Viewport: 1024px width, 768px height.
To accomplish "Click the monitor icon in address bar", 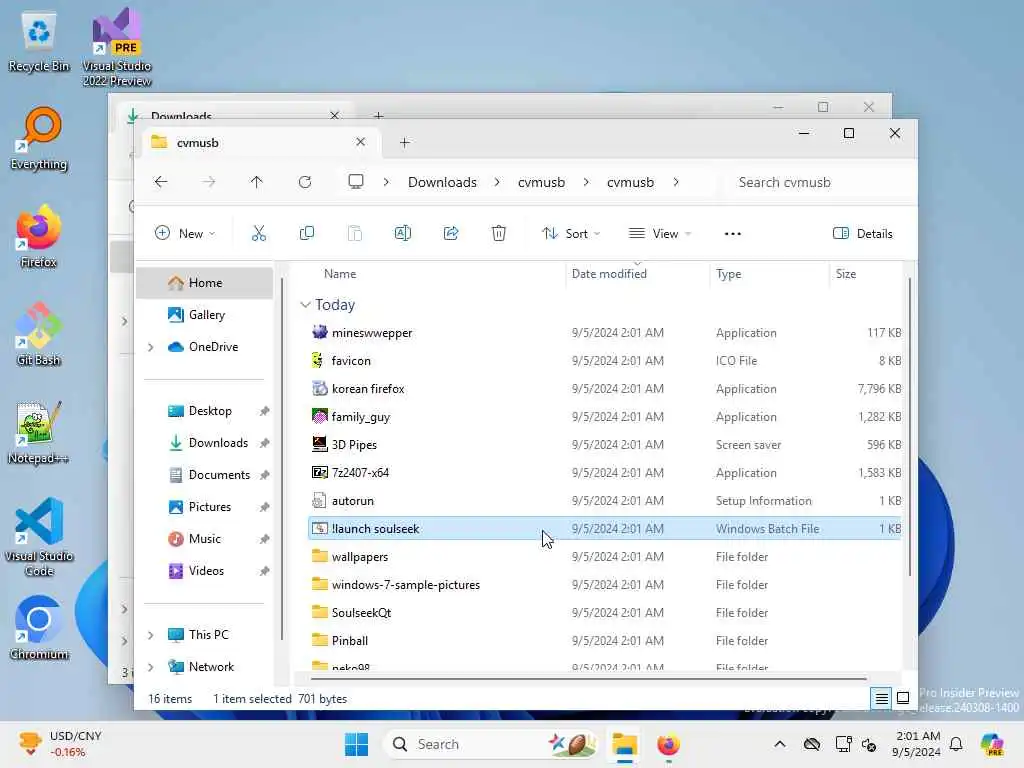I will tap(355, 182).
